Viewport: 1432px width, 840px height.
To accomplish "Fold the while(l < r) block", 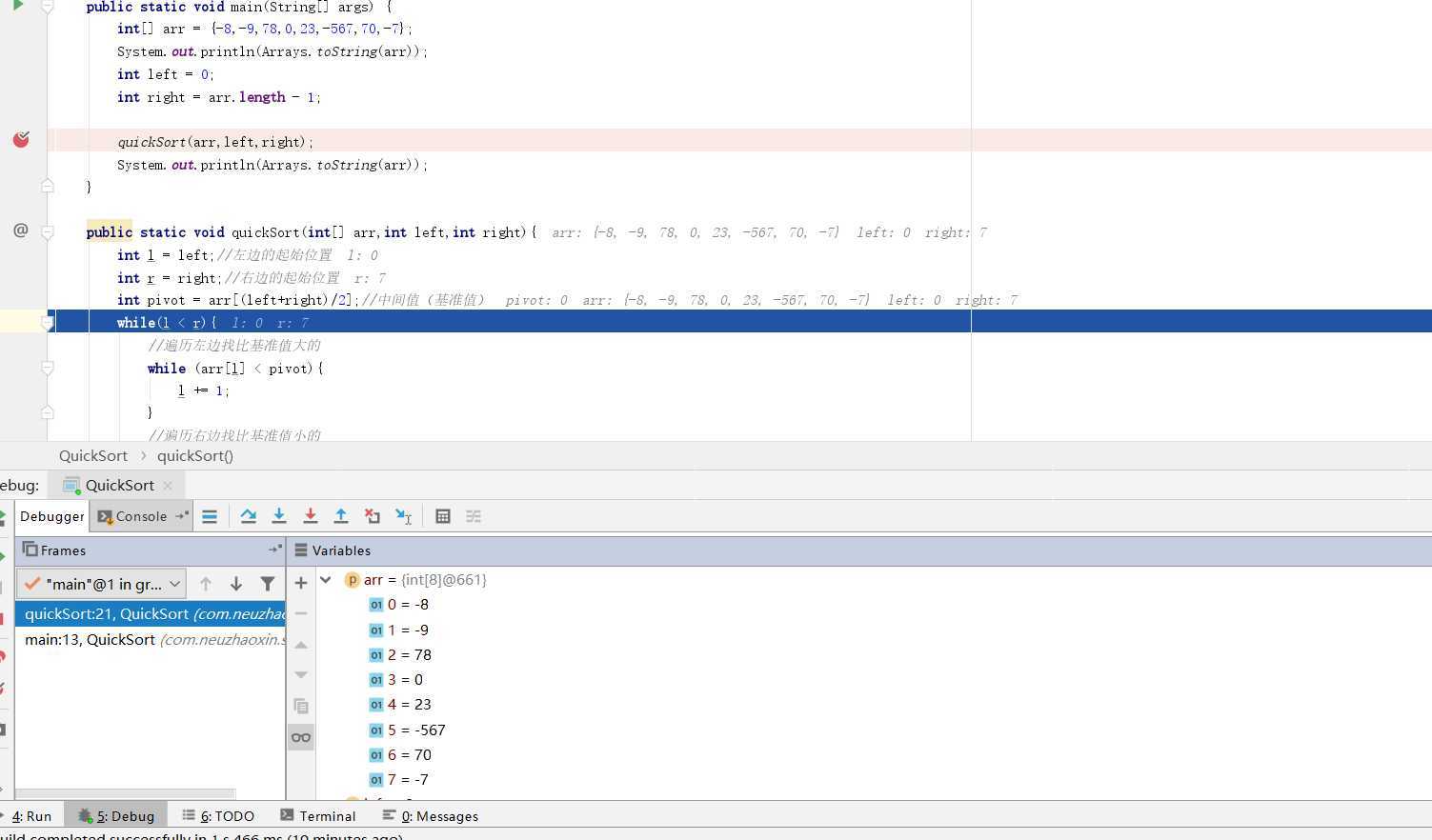I will click(48, 323).
